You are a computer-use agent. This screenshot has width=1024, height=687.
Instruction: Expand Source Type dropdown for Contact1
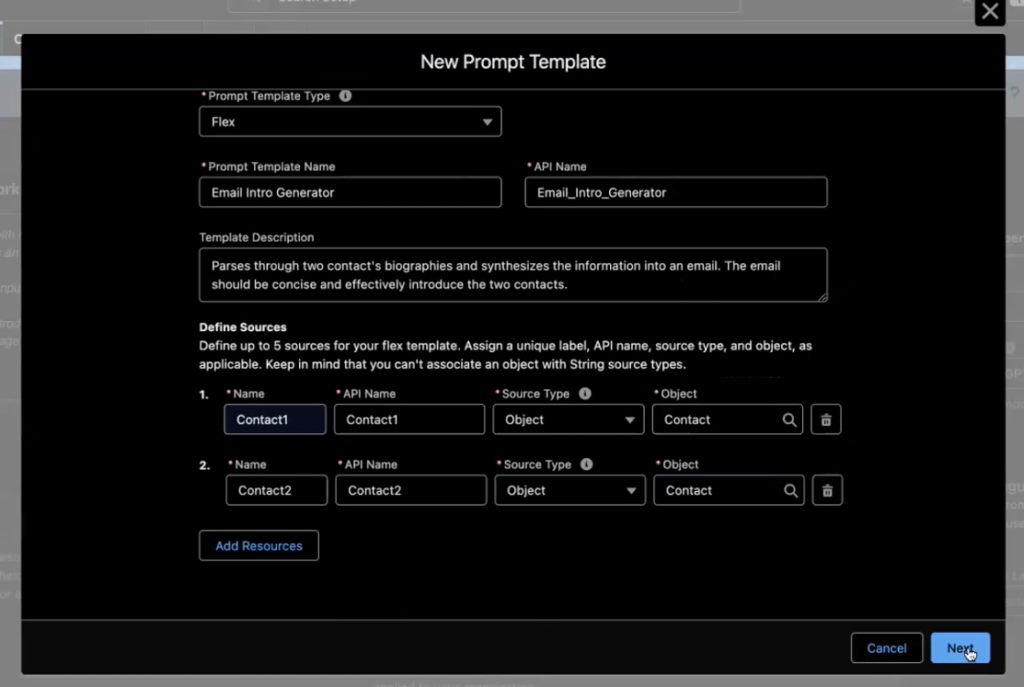tap(568, 420)
